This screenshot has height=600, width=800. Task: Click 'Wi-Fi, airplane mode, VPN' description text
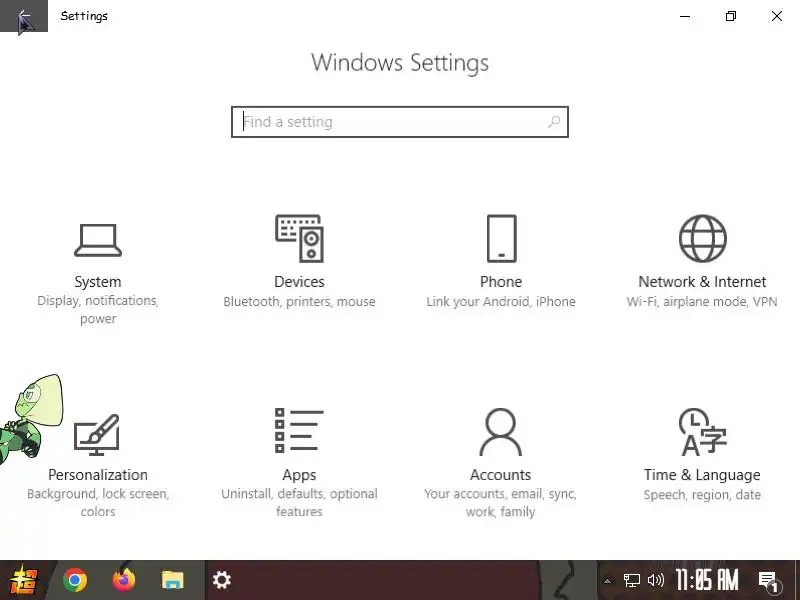702,302
